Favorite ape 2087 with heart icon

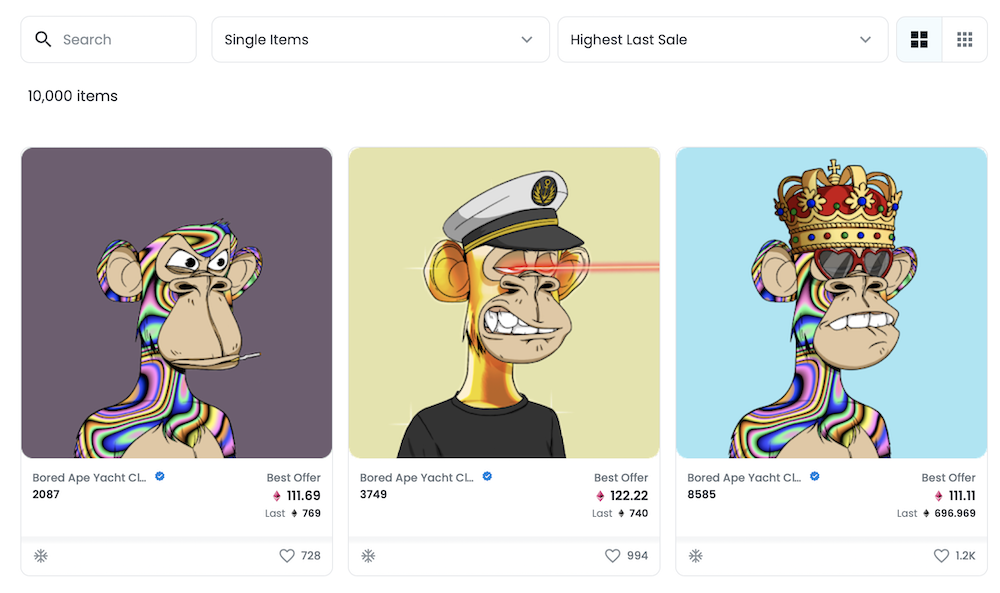(287, 556)
